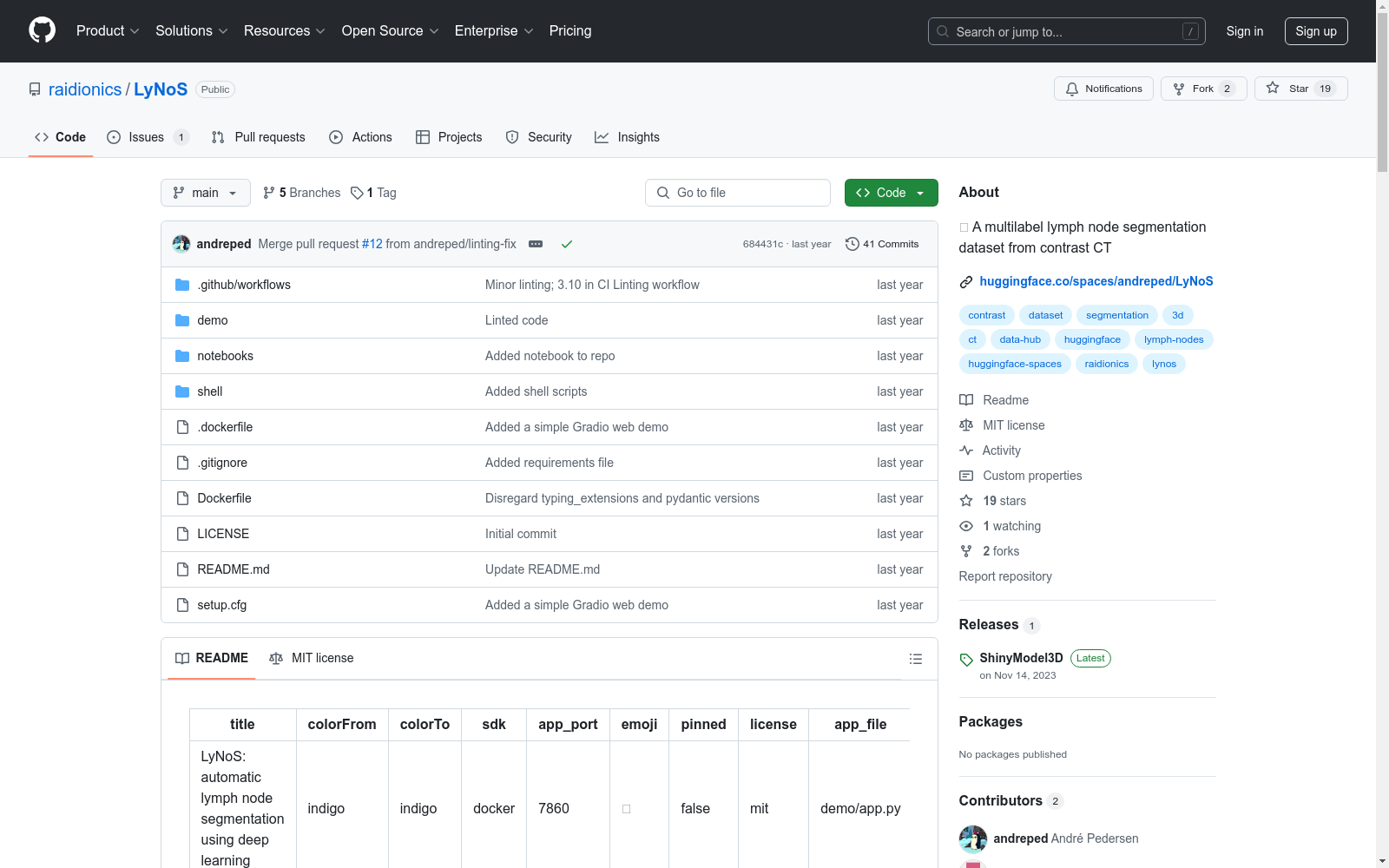The height and width of the screenshot is (868, 1389).
Task: Open the raidionics owner link
Action: [85, 89]
